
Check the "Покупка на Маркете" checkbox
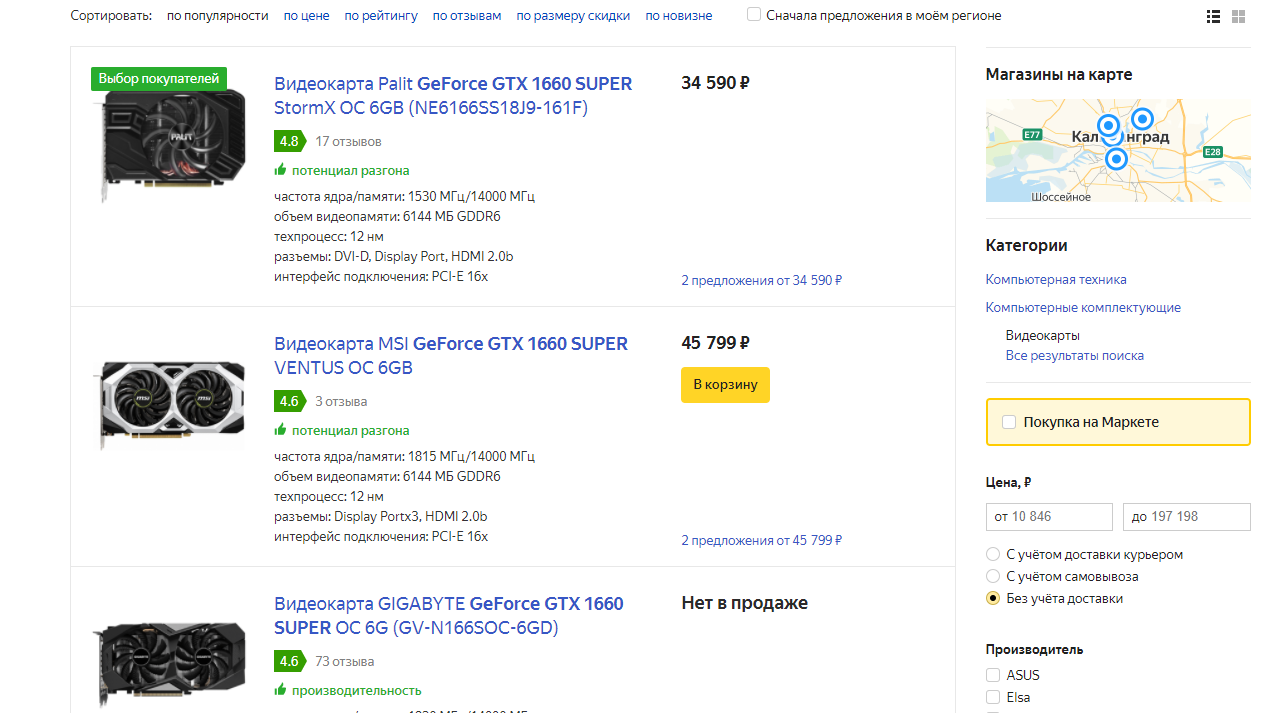1009,422
